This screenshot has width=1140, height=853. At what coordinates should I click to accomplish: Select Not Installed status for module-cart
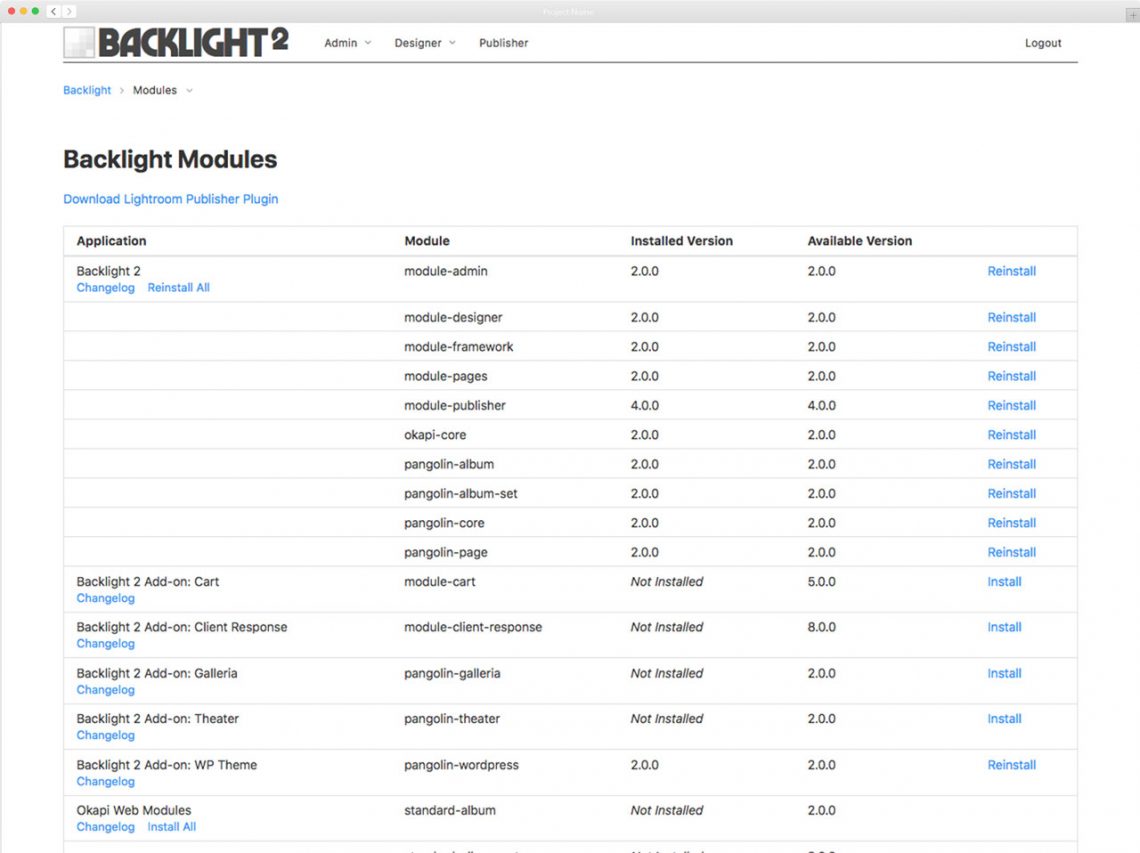[667, 582]
